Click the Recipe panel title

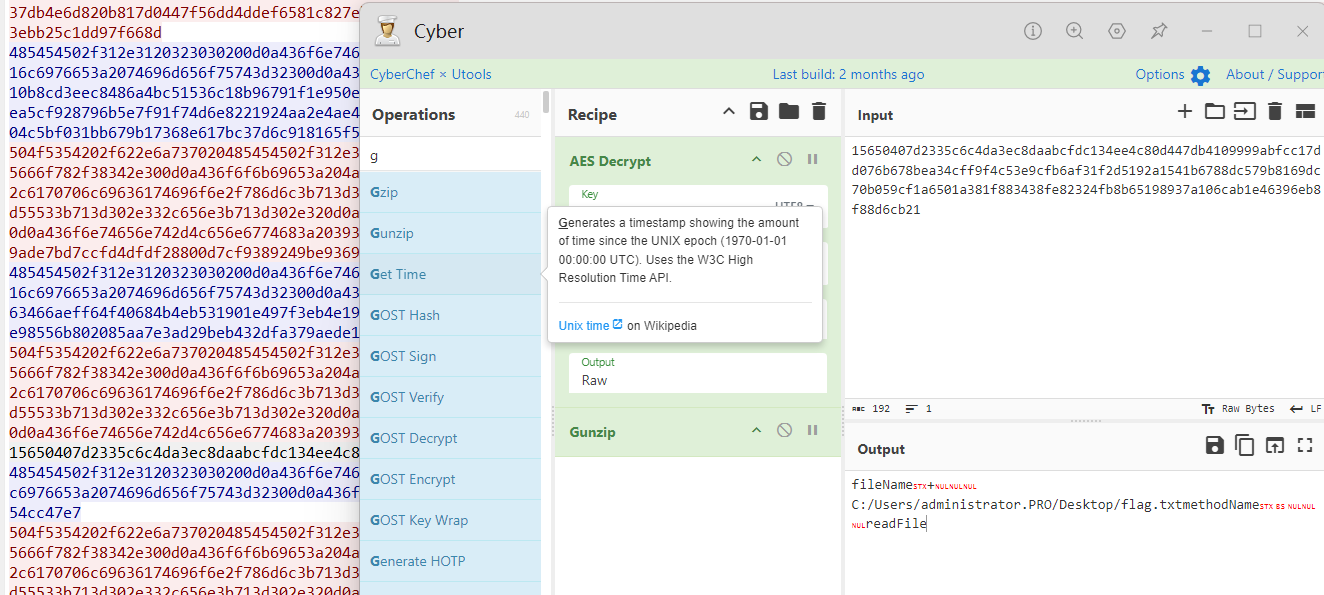pos(592,114)
